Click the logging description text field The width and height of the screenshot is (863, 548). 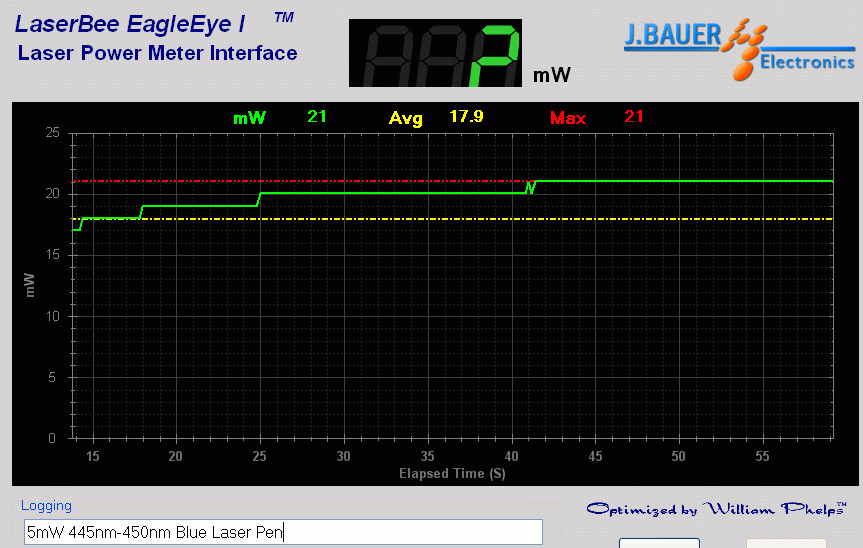pyautogui.click(x=283, y=532)
